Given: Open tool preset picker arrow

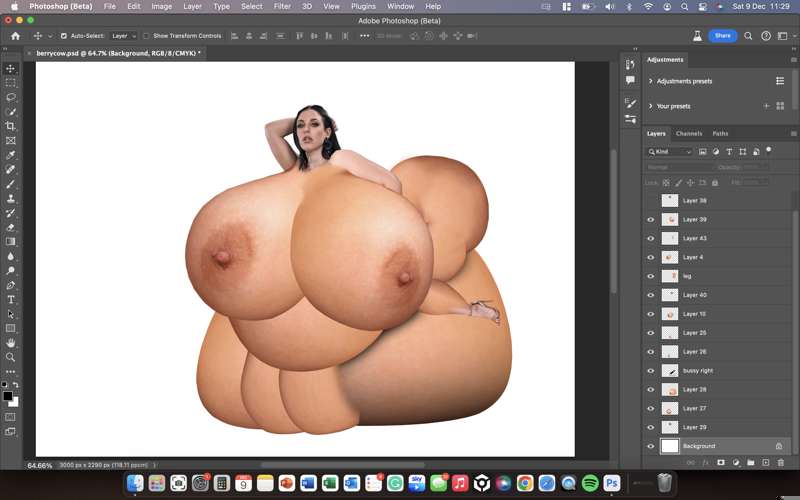Looking at the screenshot, I should 50,36.
